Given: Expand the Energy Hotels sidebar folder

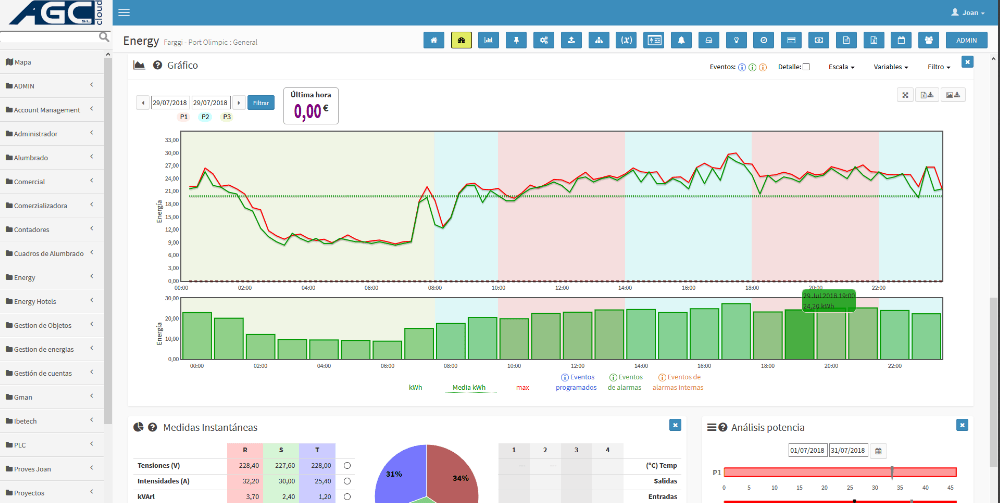Looking at the screenshot, I should [51, 301].
